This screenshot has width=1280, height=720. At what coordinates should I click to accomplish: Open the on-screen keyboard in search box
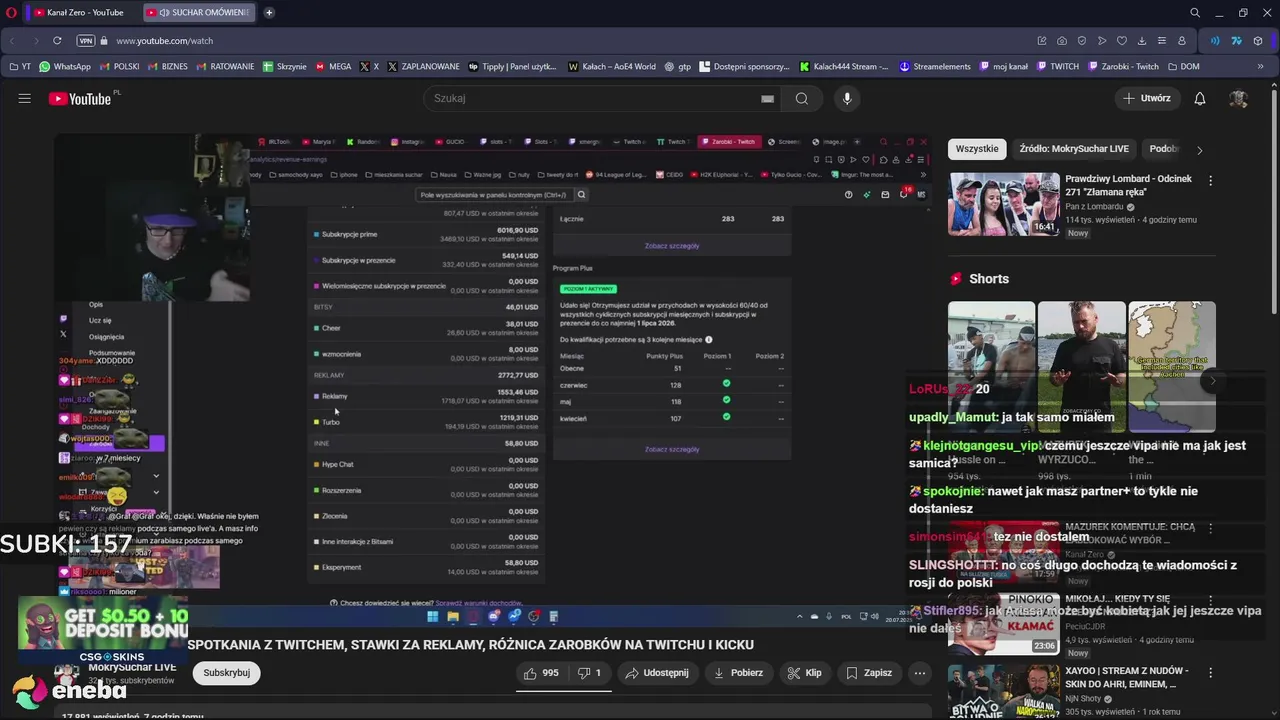point(767,98)
